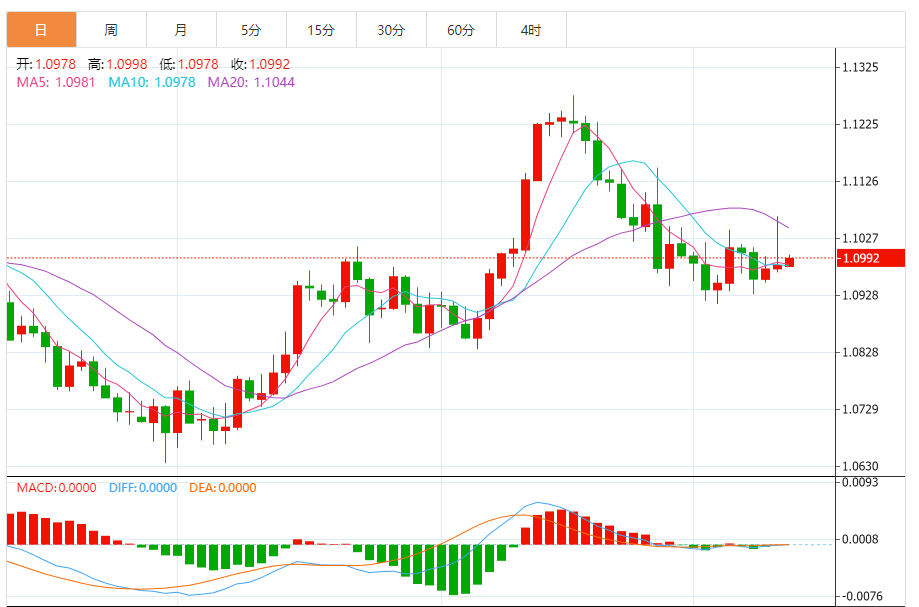Select the 日 daily chart tab
919x607 pixels.
tap(42, 30)
